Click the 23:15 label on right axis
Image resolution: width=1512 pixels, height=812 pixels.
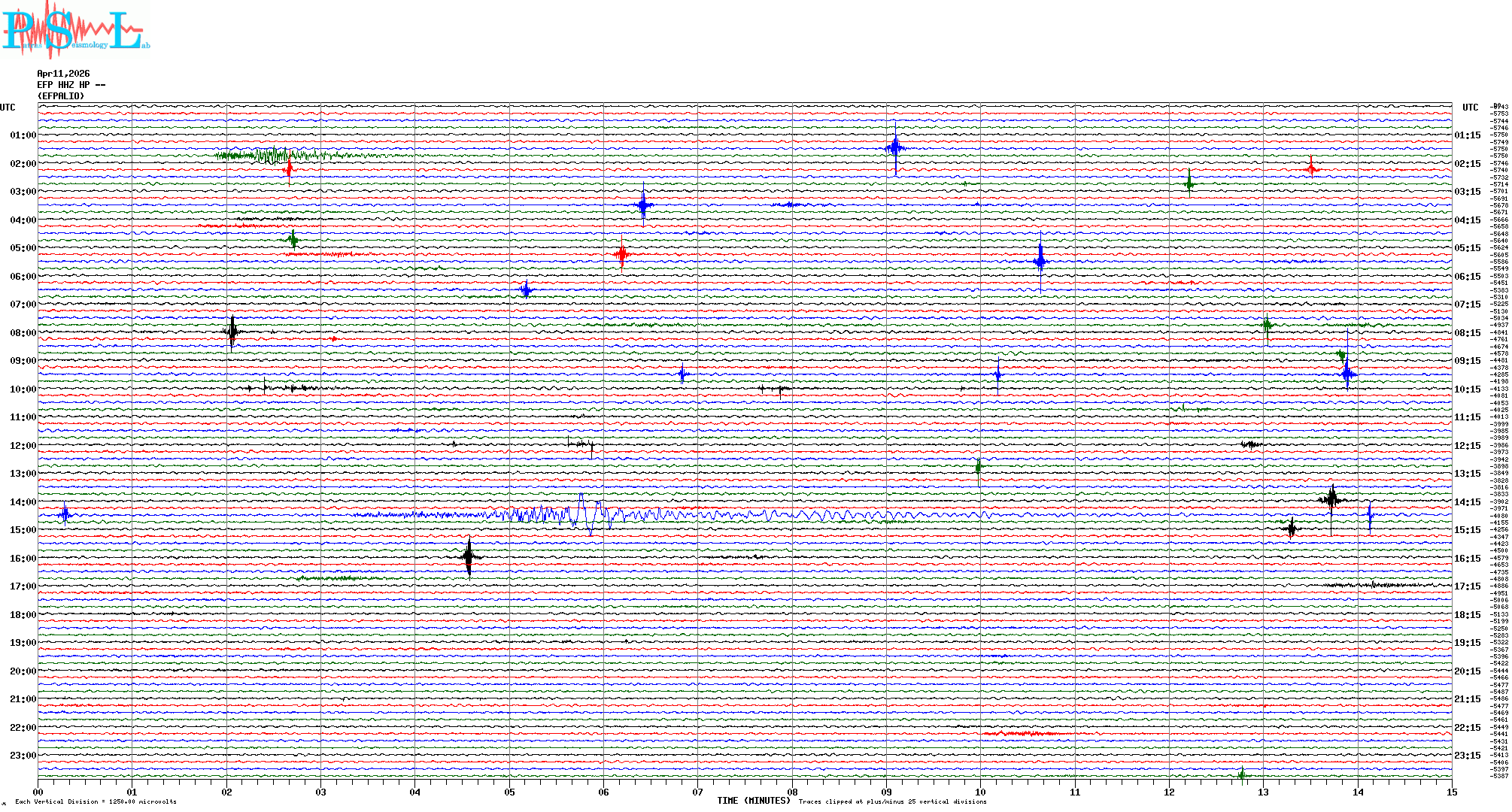click(x=1467, y=756)
